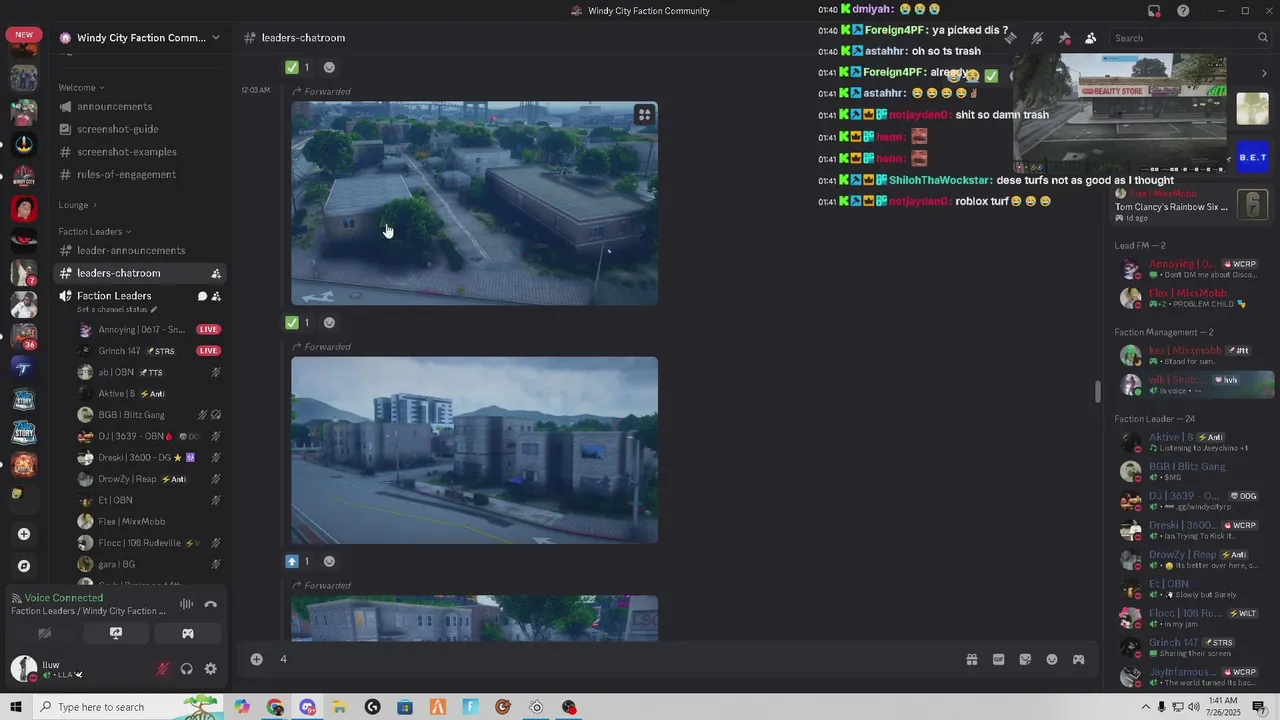Open apps launcher icon in message bar
The height and width of the screenshot is (720, 1280).
(1078, 659)
